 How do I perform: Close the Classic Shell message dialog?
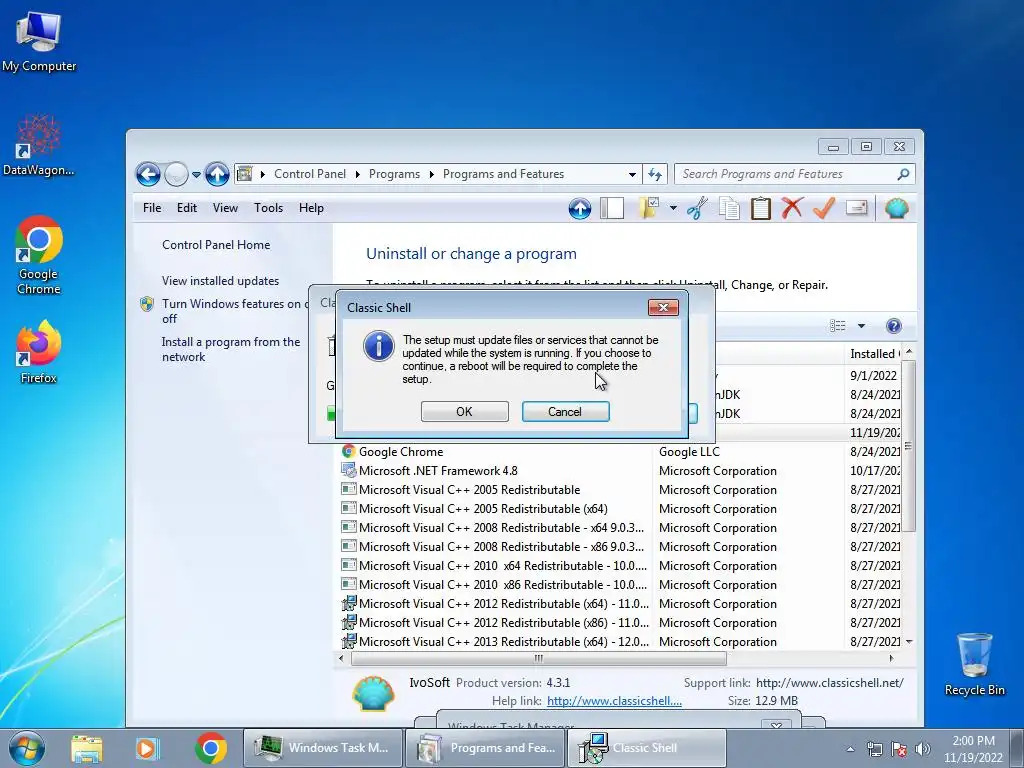coord(663,307)
